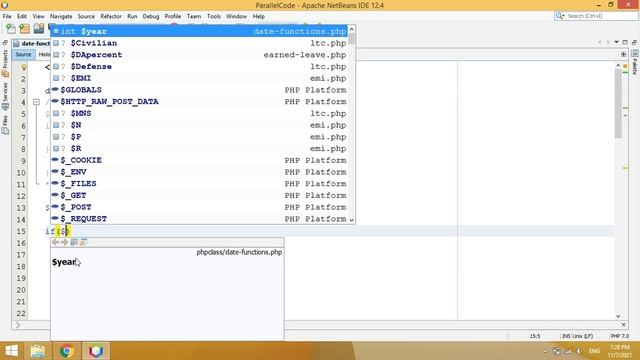Select $Civilian from completion list
This screenshot has width=640, height=360.
pyautogui.click(x=200, y=43)
